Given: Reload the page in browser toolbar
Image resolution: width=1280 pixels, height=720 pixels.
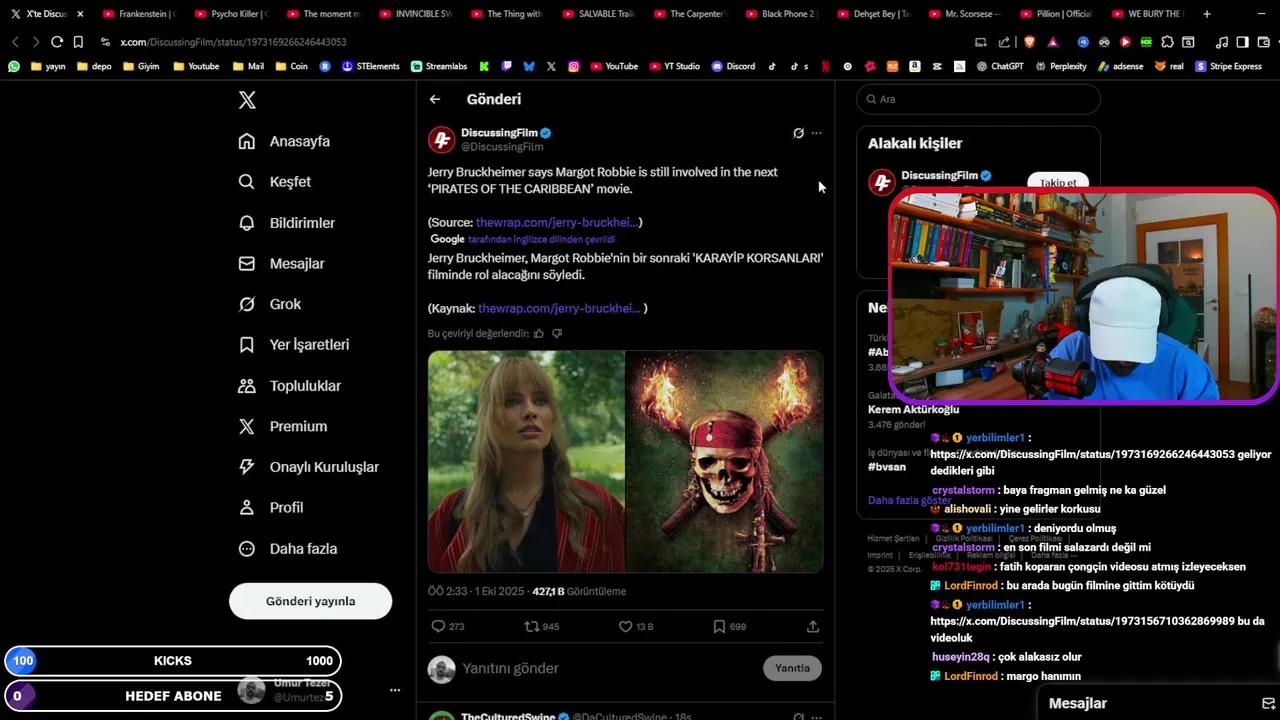Looking at the screenshot, I should pyautogui.click(x=57, y=42).
